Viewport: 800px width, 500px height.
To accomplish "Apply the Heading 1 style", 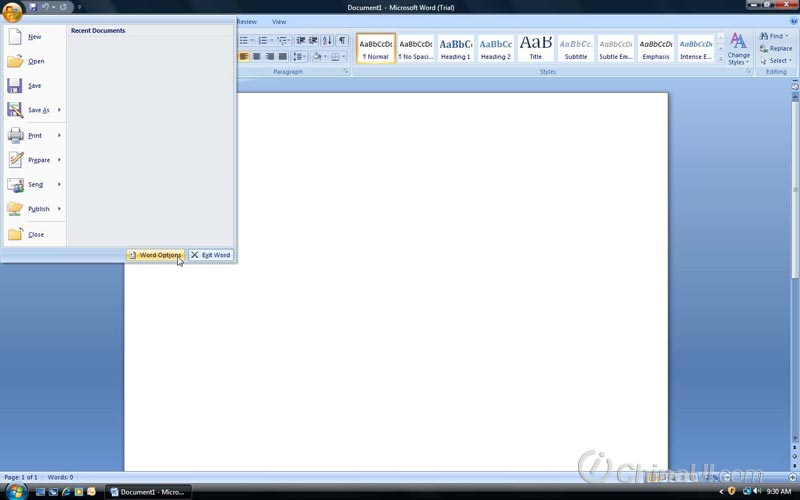I will 456,48.
